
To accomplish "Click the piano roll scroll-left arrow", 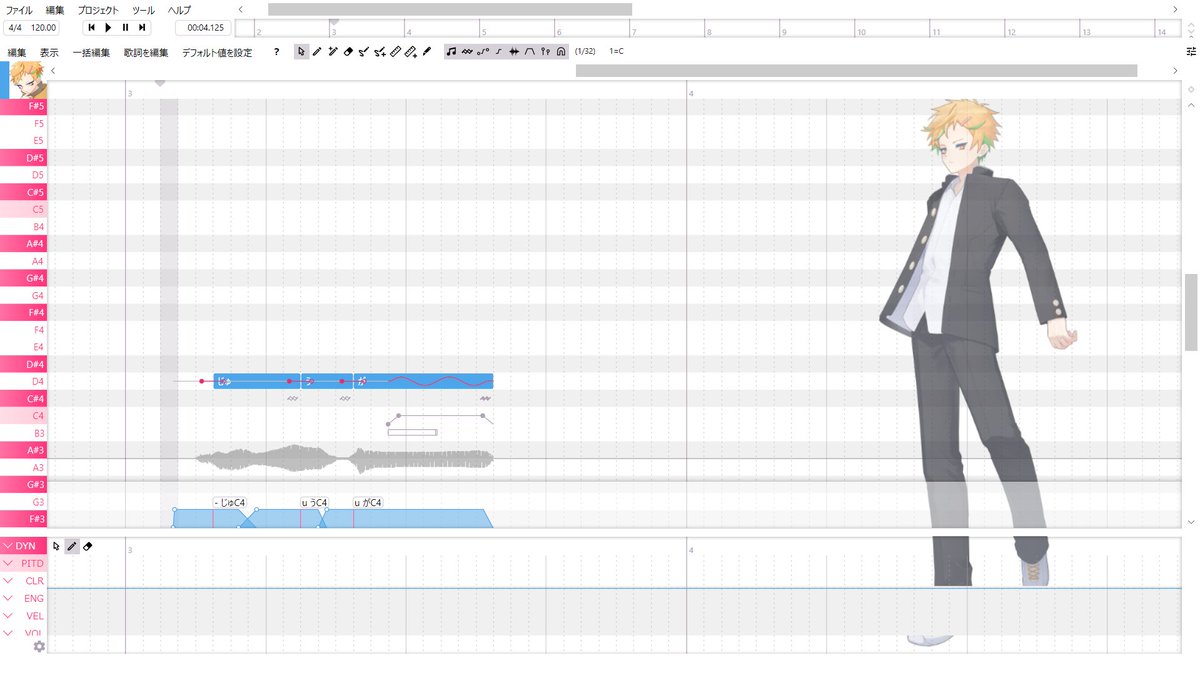I will pyautogui.click(x=53, y=71).
